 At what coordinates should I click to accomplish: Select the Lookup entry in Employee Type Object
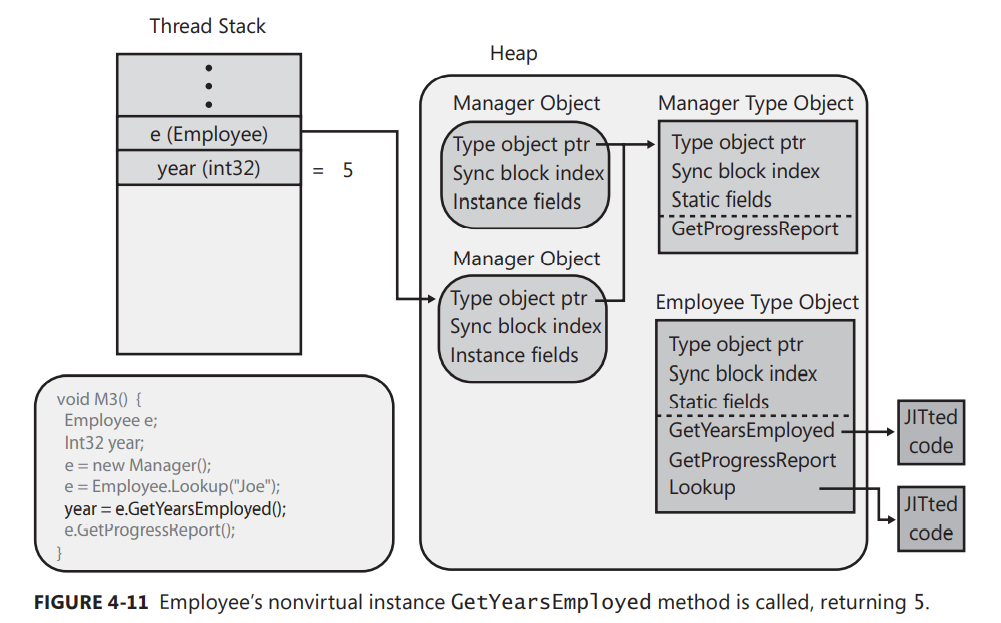point(702,488)
